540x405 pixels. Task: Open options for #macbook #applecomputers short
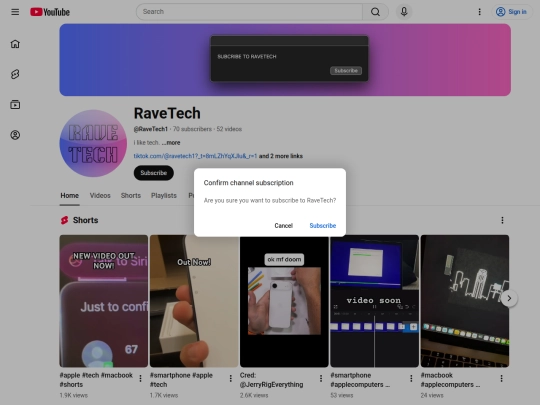click(501, 378)
